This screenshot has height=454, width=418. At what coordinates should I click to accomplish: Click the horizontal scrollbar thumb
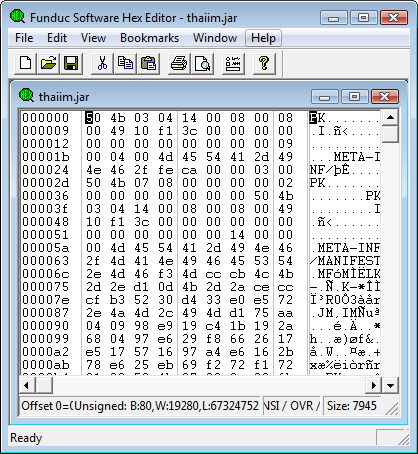point(44,386)
